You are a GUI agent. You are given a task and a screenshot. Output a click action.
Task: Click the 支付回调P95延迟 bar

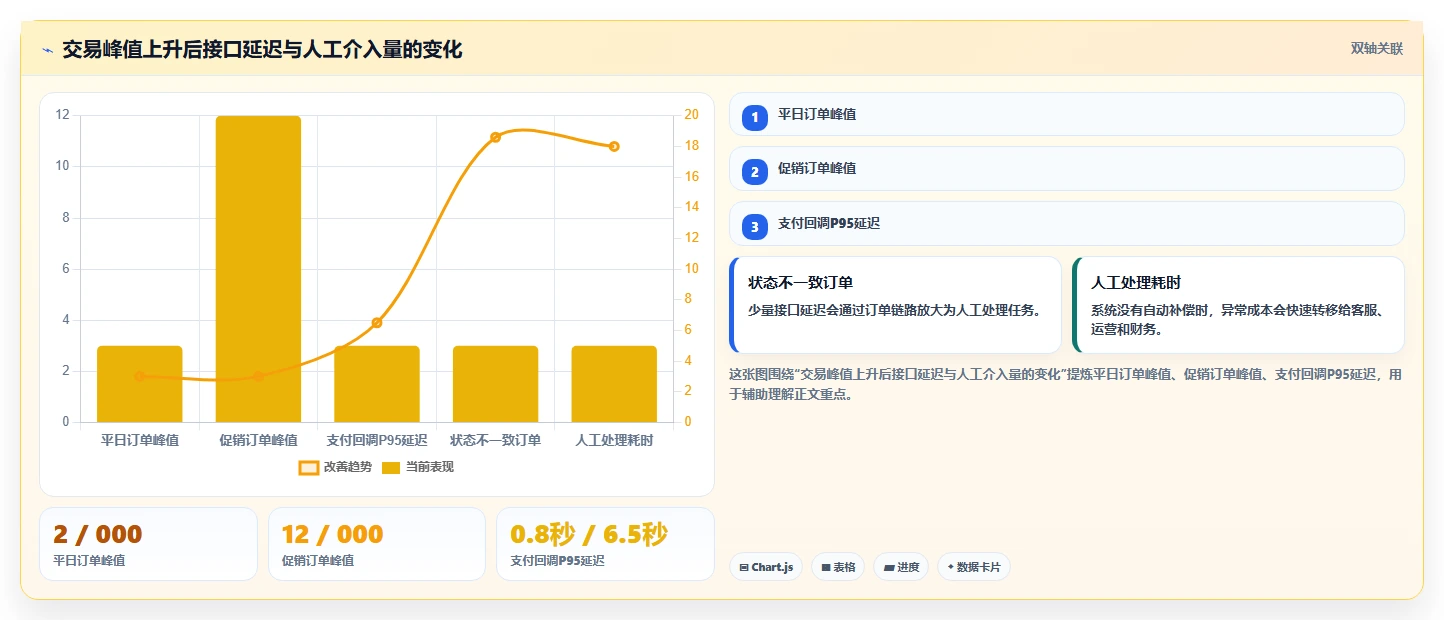pos(377,384)
